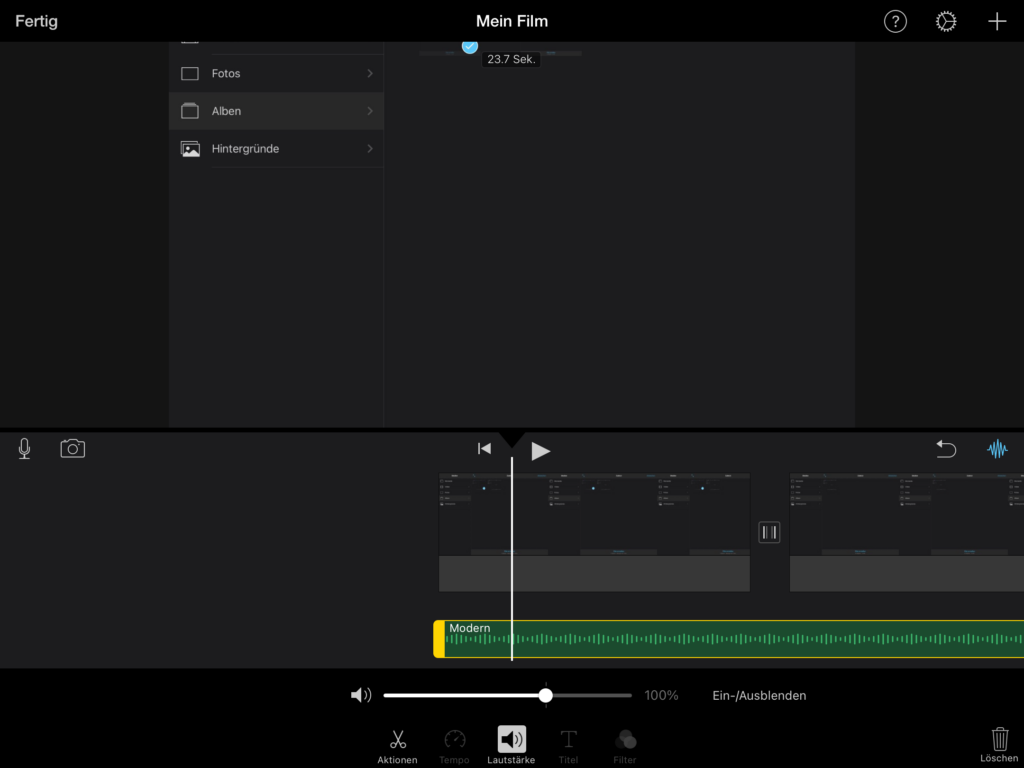Viewport: 1024px width, 768px height.
Task: Click the undo arrow icon
Action: [x=946, y=449]
